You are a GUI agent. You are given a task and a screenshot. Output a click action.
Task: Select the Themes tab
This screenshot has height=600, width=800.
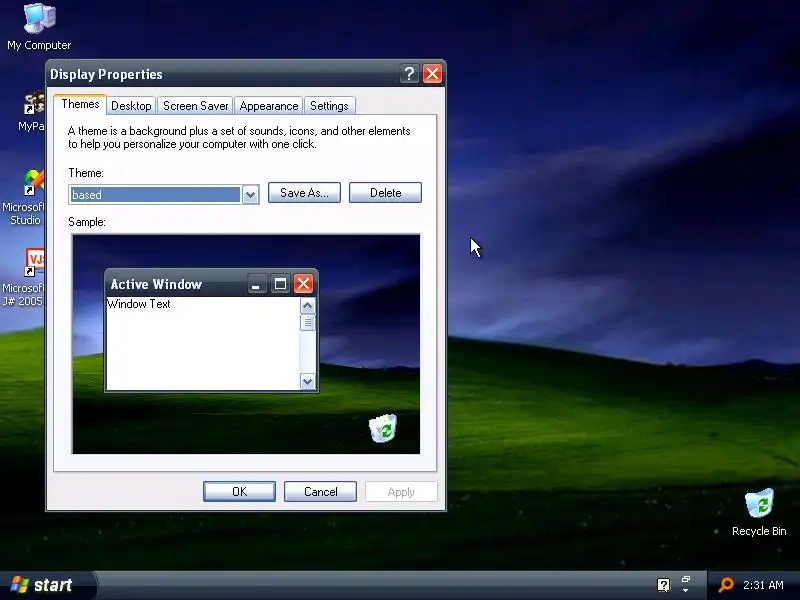(80, 104)
